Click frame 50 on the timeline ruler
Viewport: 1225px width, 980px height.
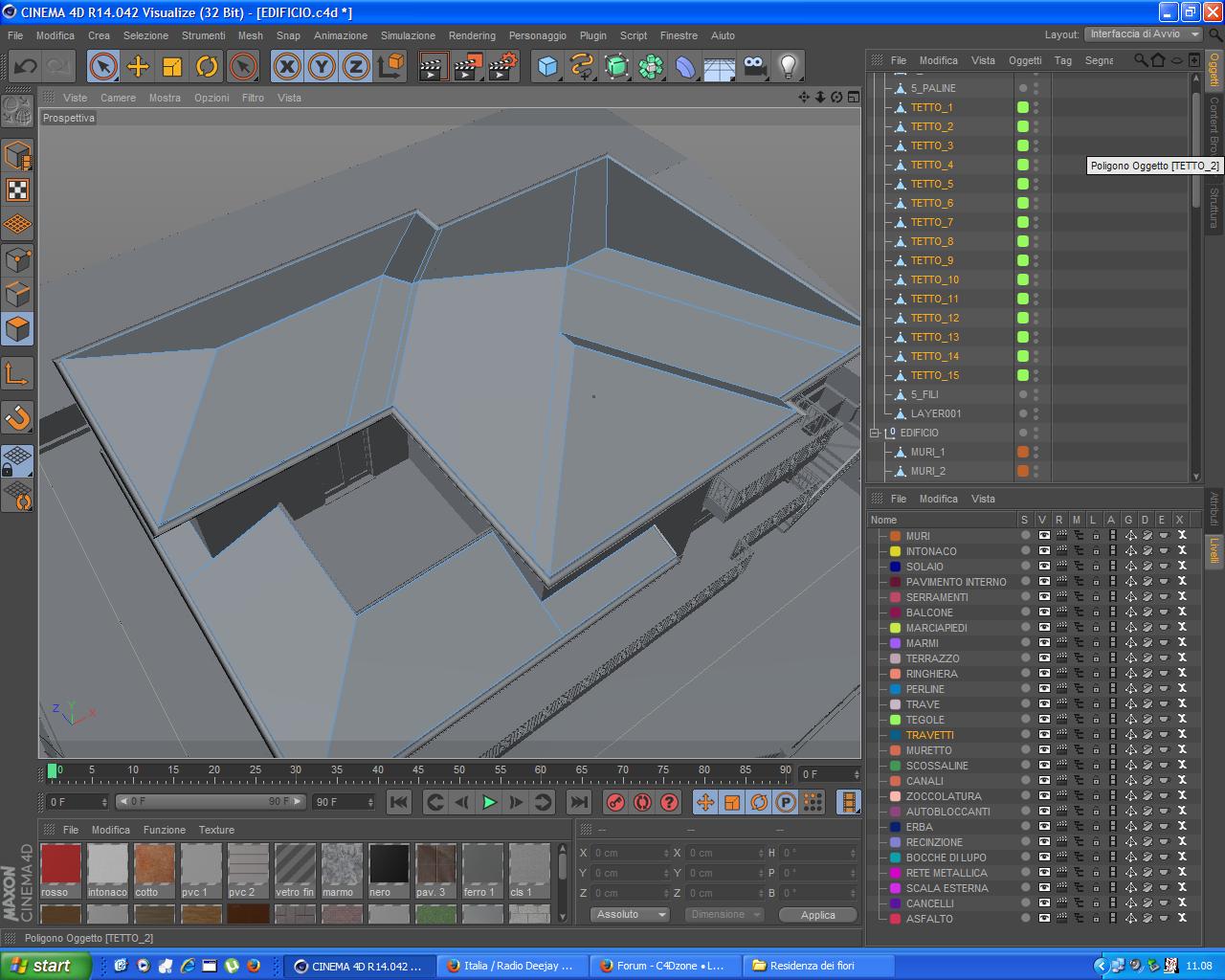coord(459,769)
